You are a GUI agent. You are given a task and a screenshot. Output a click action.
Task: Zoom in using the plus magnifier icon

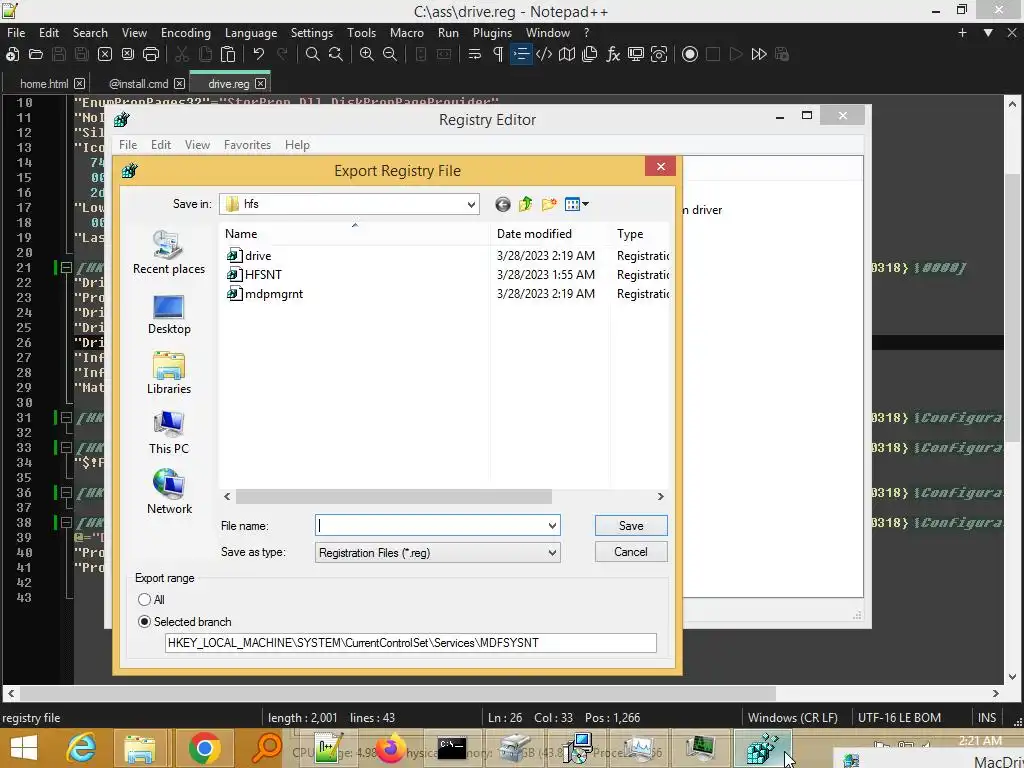click(x=366, y=54)
